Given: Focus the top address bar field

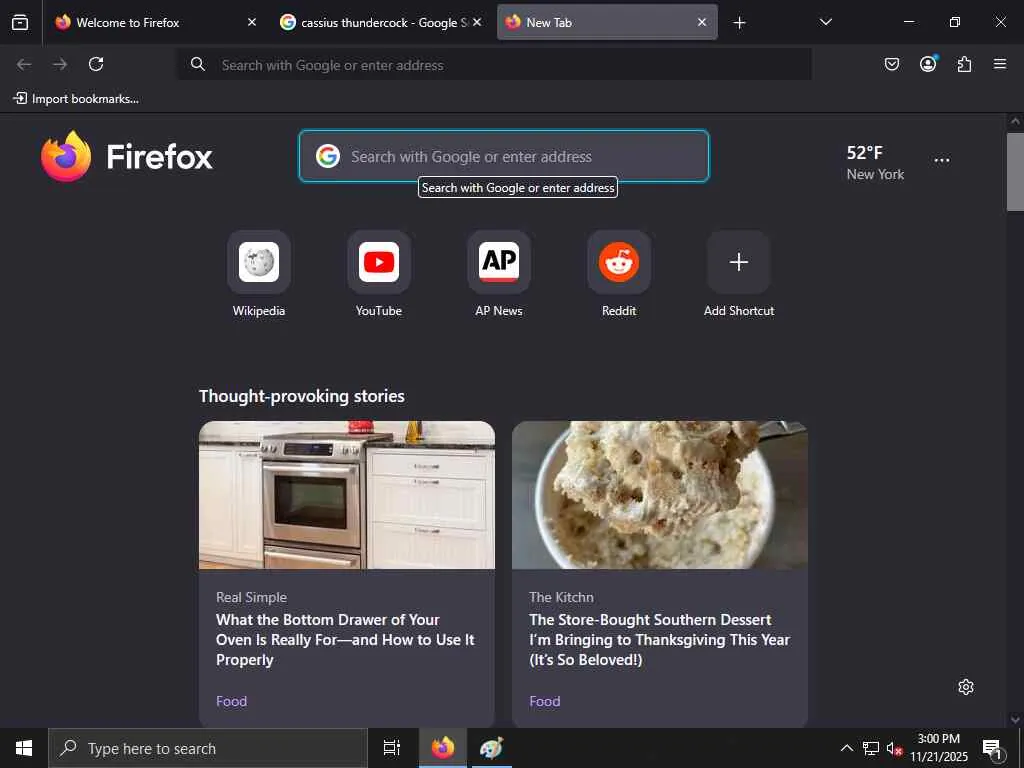Looking at the screenshot, I should coord(494,64).
